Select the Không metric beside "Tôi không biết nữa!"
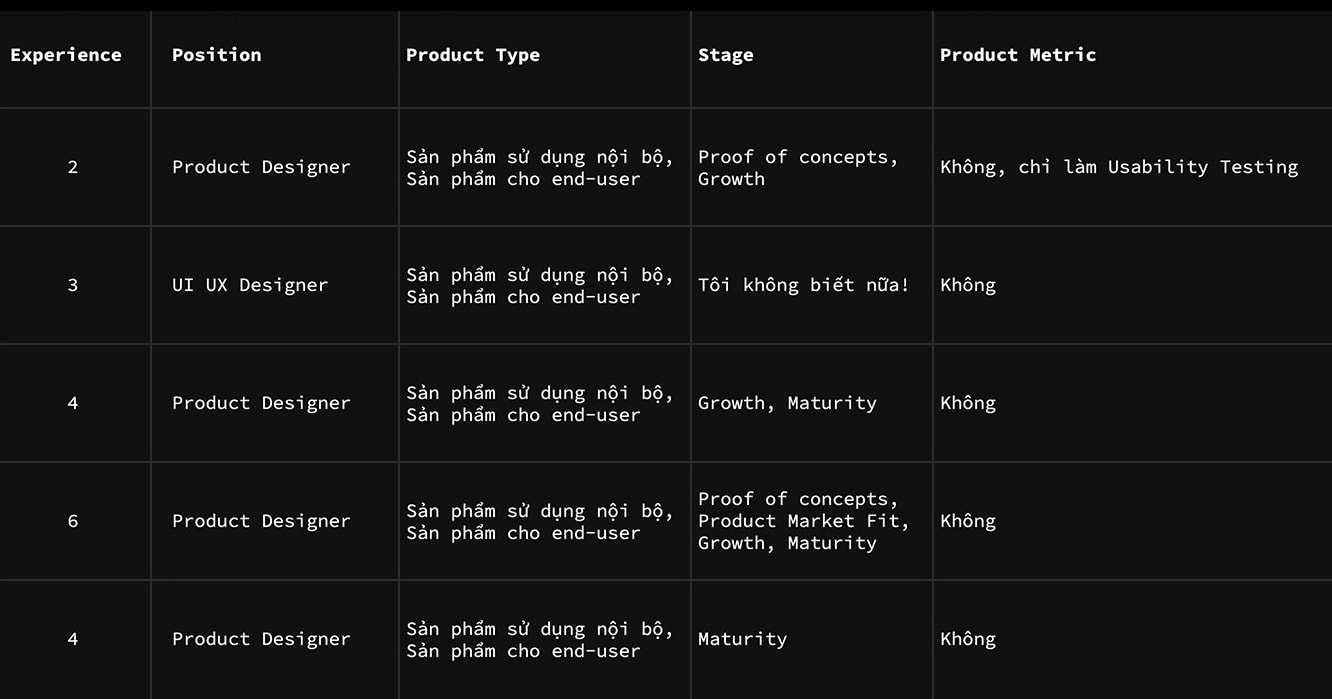 (x=967, y=285)
